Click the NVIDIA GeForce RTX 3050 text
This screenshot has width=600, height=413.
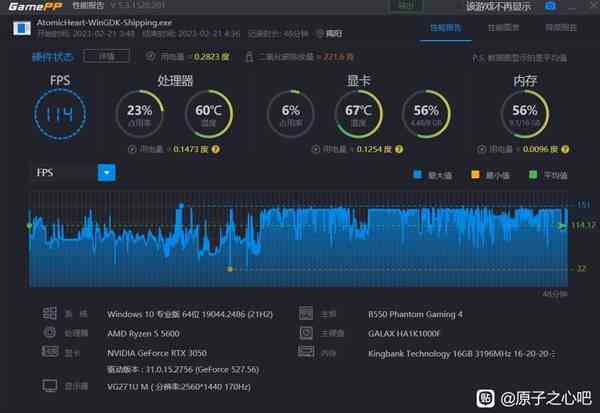(157, 353)
